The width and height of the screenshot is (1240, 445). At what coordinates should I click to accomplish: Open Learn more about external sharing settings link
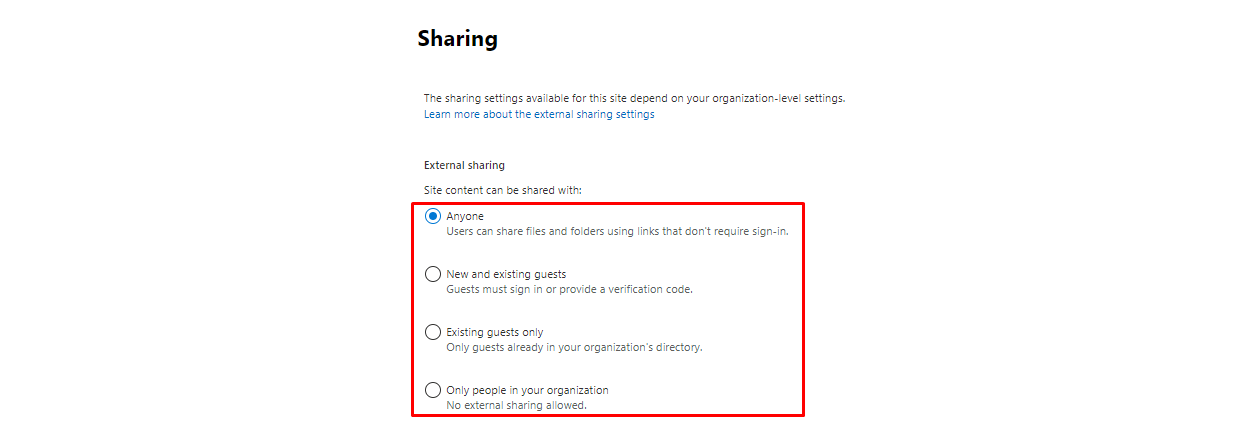click(x=539, y=115)
